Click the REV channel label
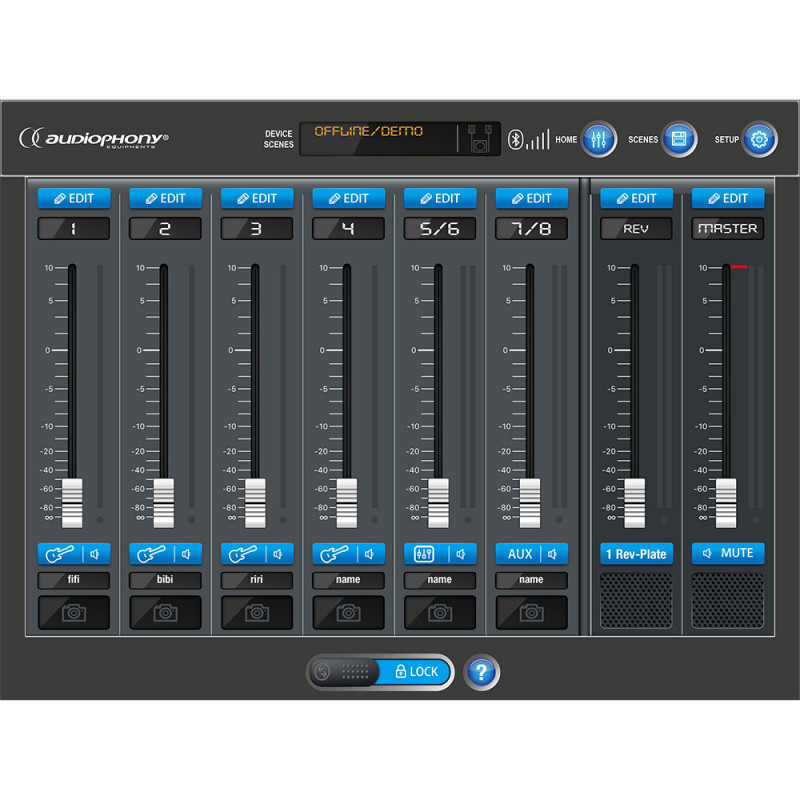This screenshot has width=800, height=800. [636, 229]
